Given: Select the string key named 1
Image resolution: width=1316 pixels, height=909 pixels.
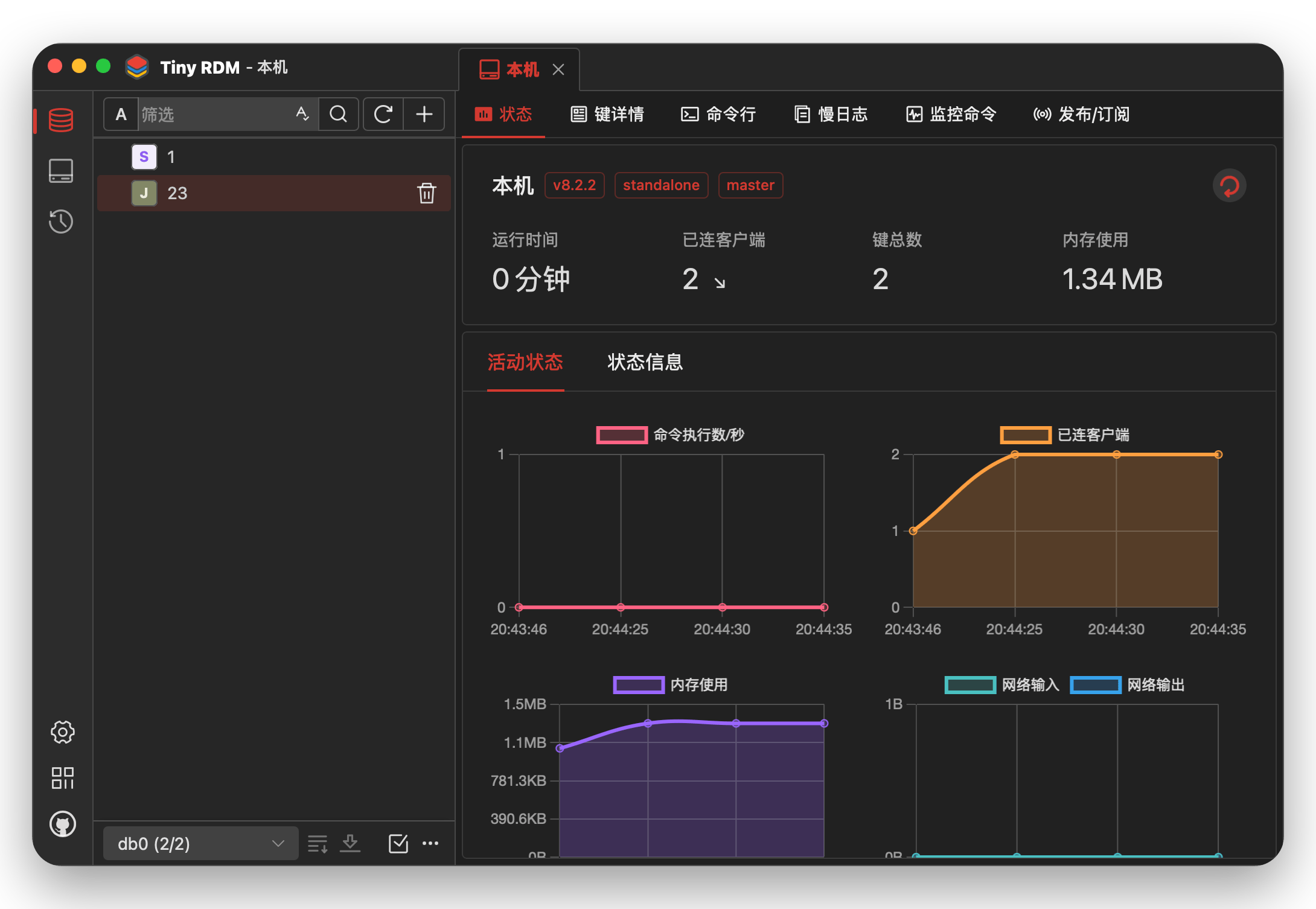Looking at the screenshot, I should [x=171, y=157].
